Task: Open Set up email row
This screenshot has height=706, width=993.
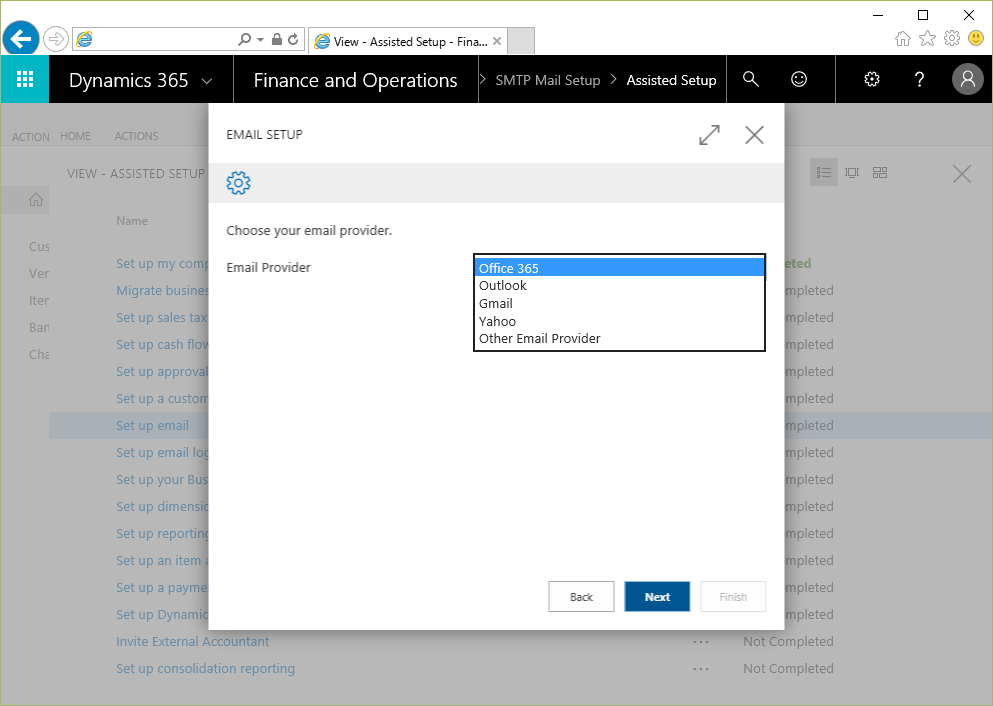Action: 152,425
